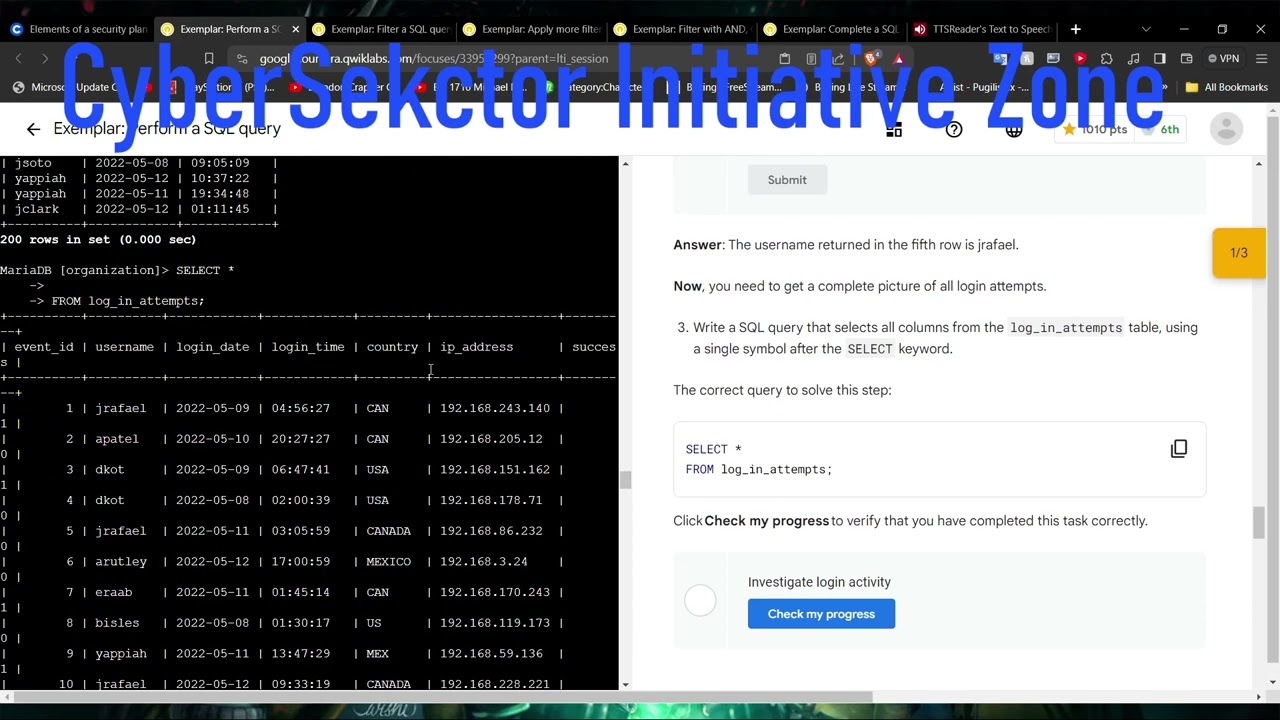Image resolution: width=1280 pixels, height=720 pixels.
Task: Click the ip_address column header
Action: coord(477,347)
